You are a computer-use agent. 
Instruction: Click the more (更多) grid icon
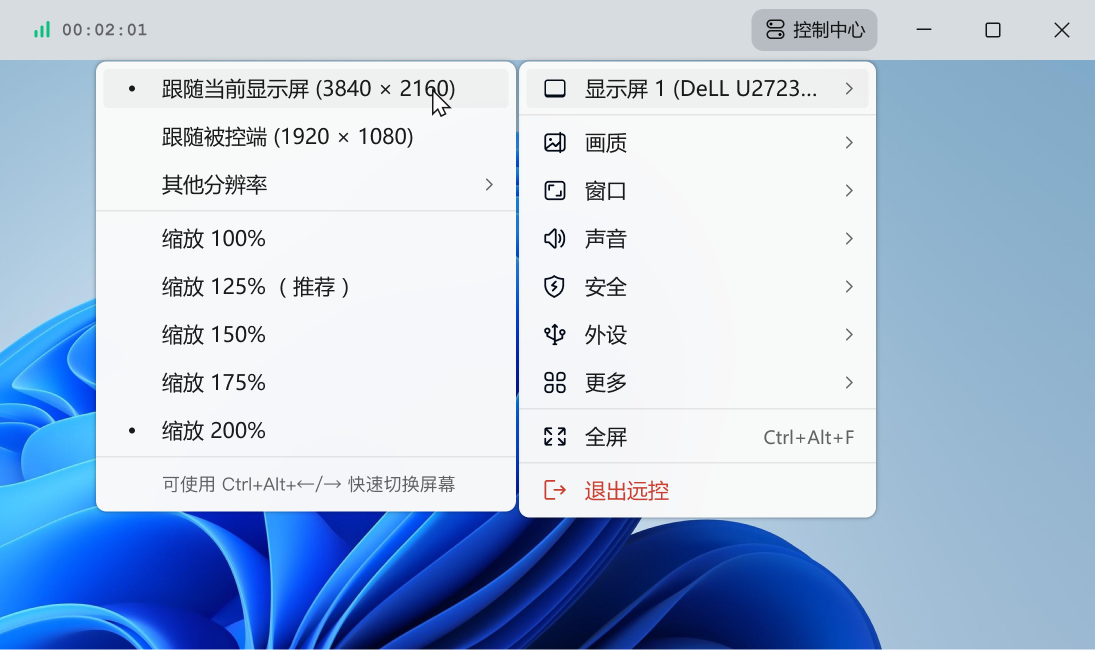555,383
